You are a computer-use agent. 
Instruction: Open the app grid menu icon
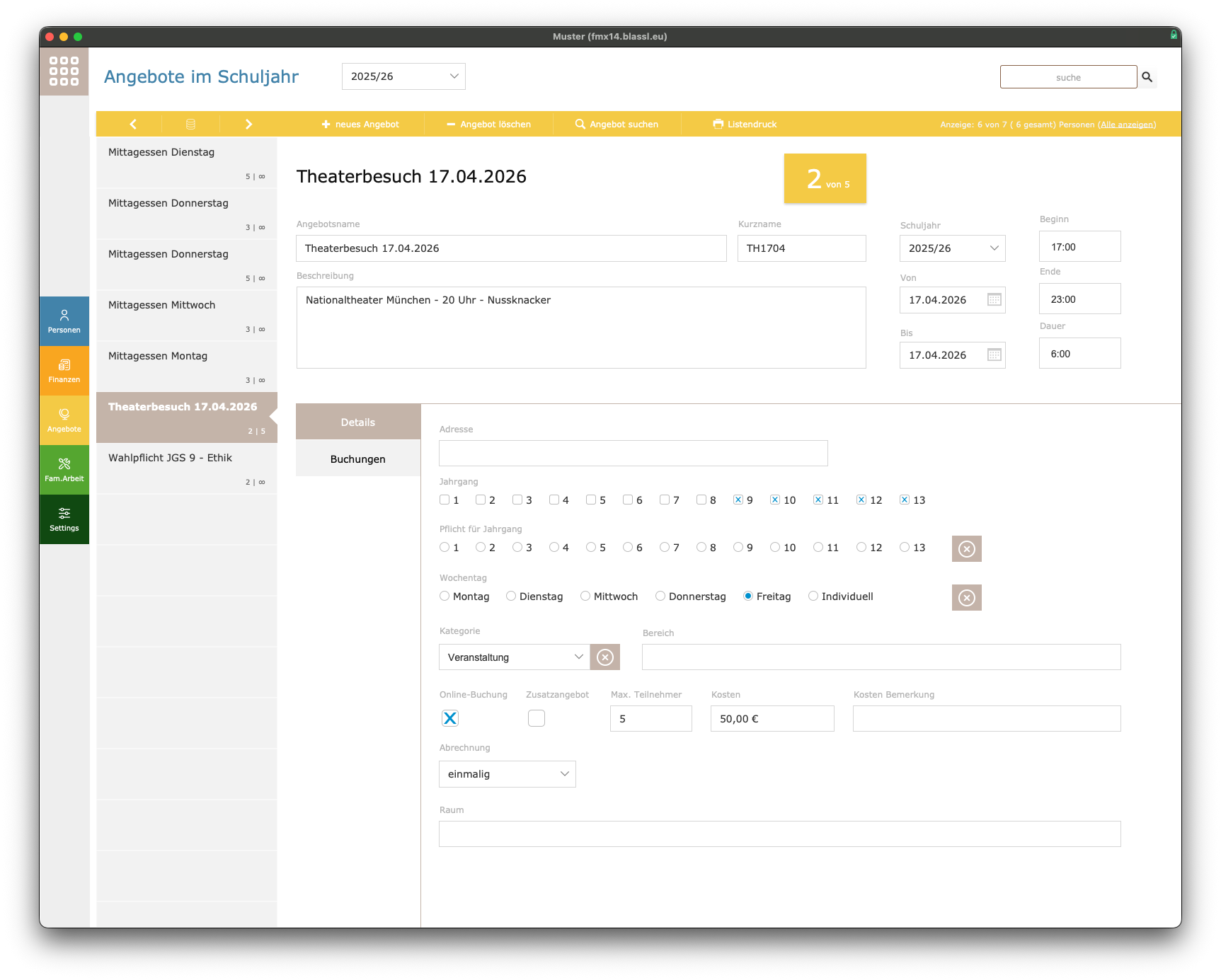pos(64,71)
